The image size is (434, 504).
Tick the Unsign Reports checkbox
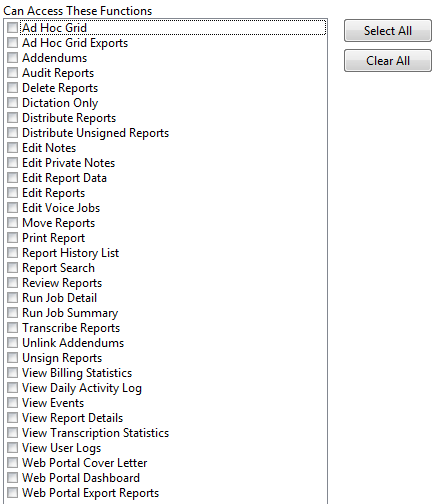(x=12, y=358)
